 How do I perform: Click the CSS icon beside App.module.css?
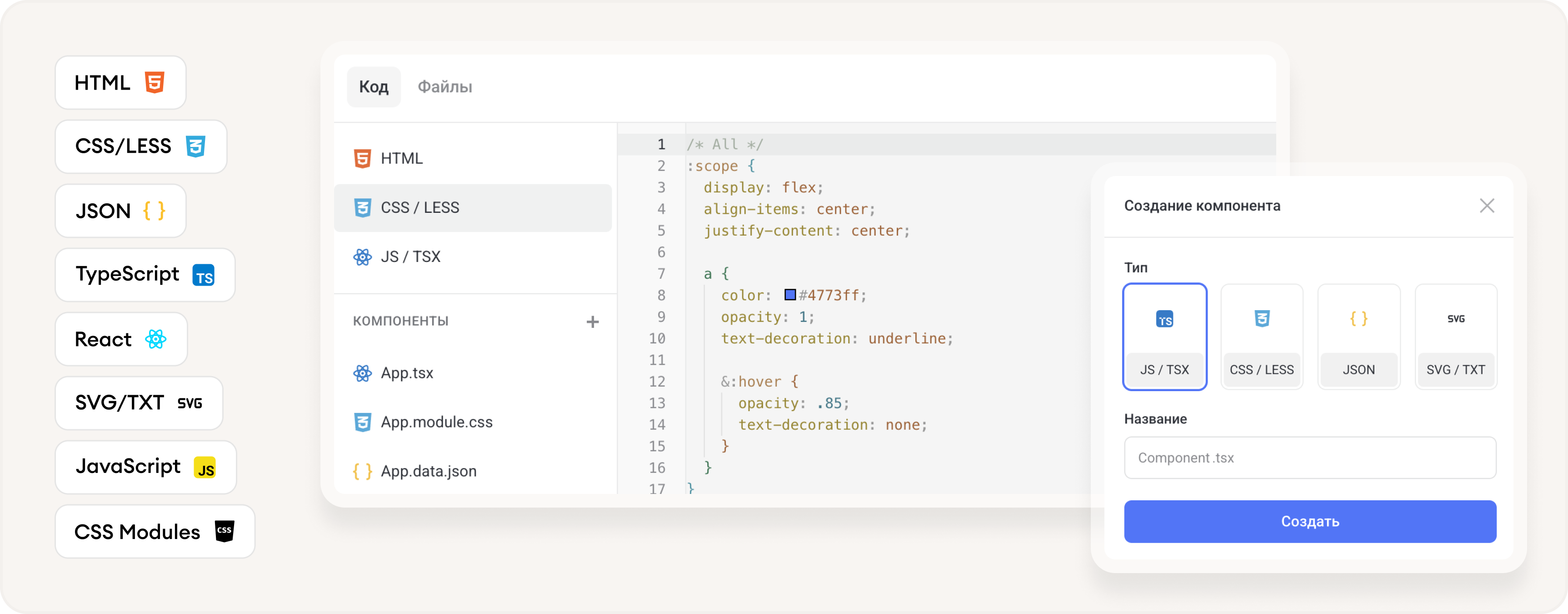(x=363, y=422)
